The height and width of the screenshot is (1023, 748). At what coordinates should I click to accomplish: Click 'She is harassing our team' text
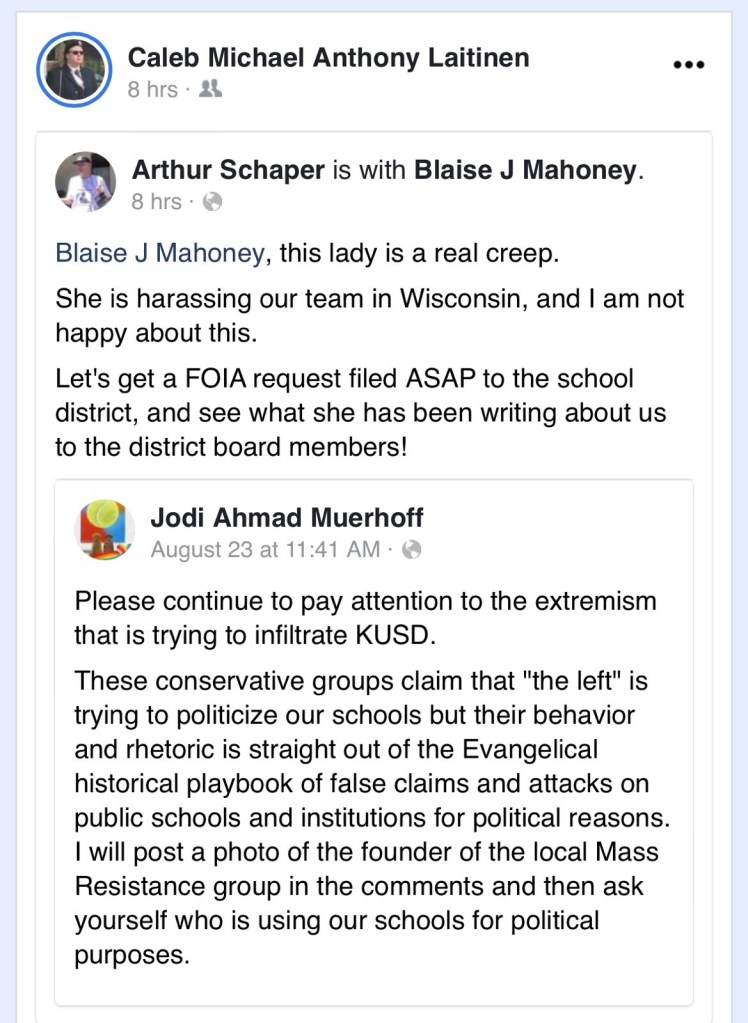[370, 314]
